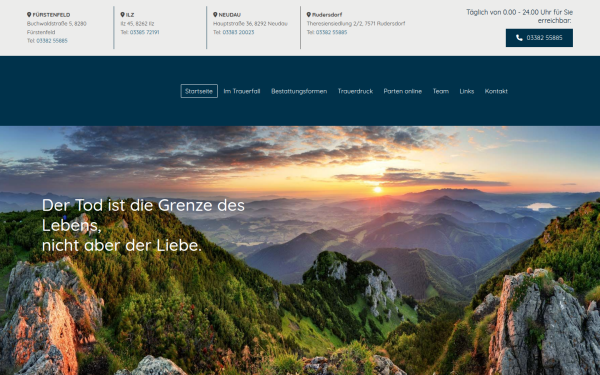The height and width of the screenshot is (375, 600).
Task: Click the location pin icon beside FÜRSTENFELD
Action: pos(29,15)
